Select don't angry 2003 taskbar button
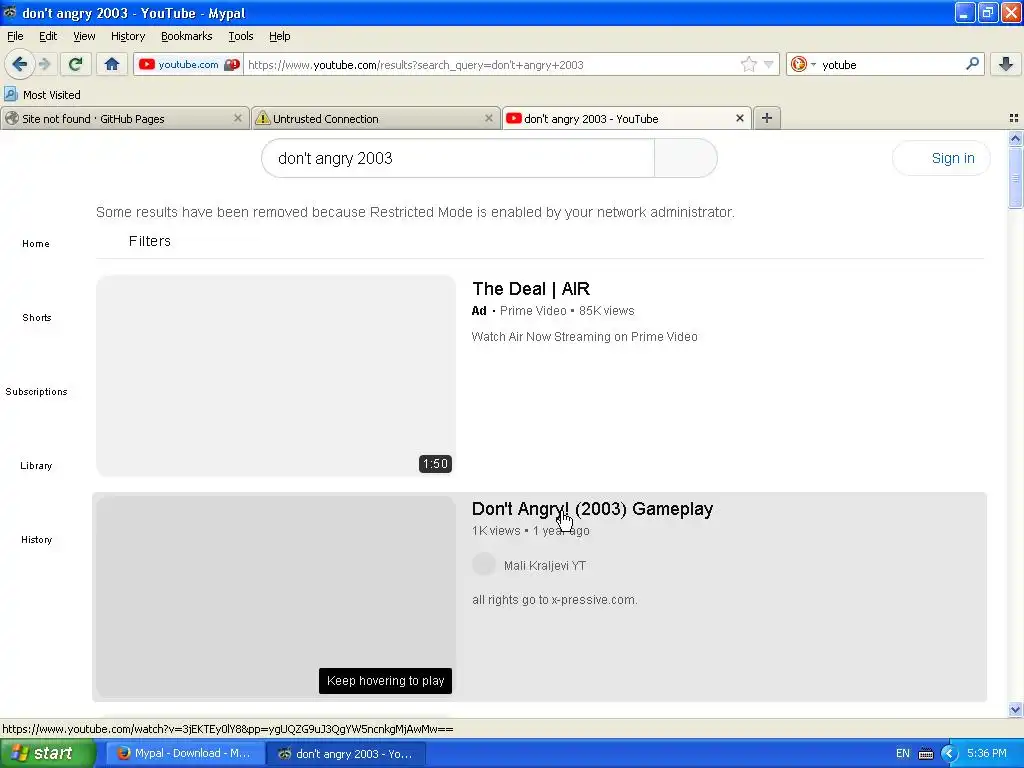The width and height of the screenshot is (1024, 768). (346, 754)
